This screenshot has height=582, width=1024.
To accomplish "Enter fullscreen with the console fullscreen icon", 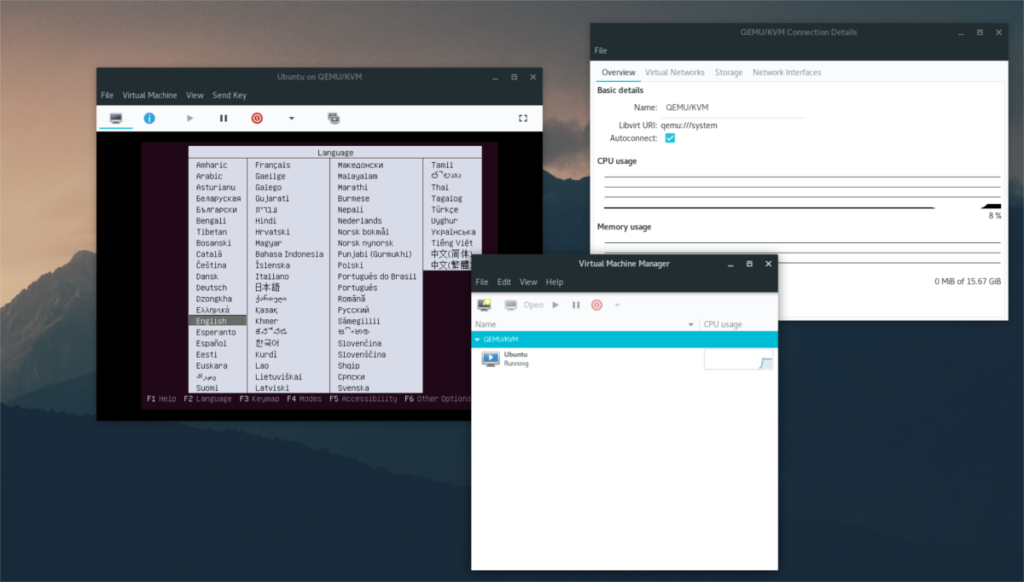I will click(x=523, y=117).
